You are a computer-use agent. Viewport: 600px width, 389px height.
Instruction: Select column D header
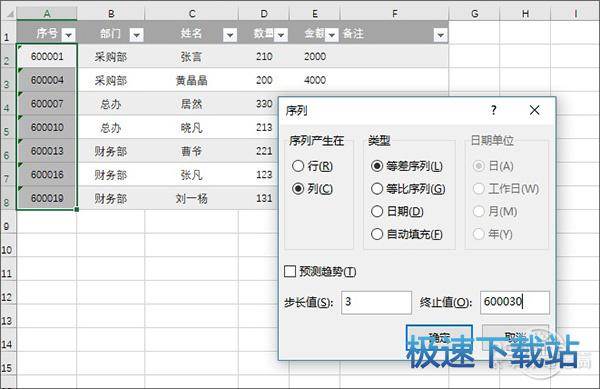[x=264, y=14]
